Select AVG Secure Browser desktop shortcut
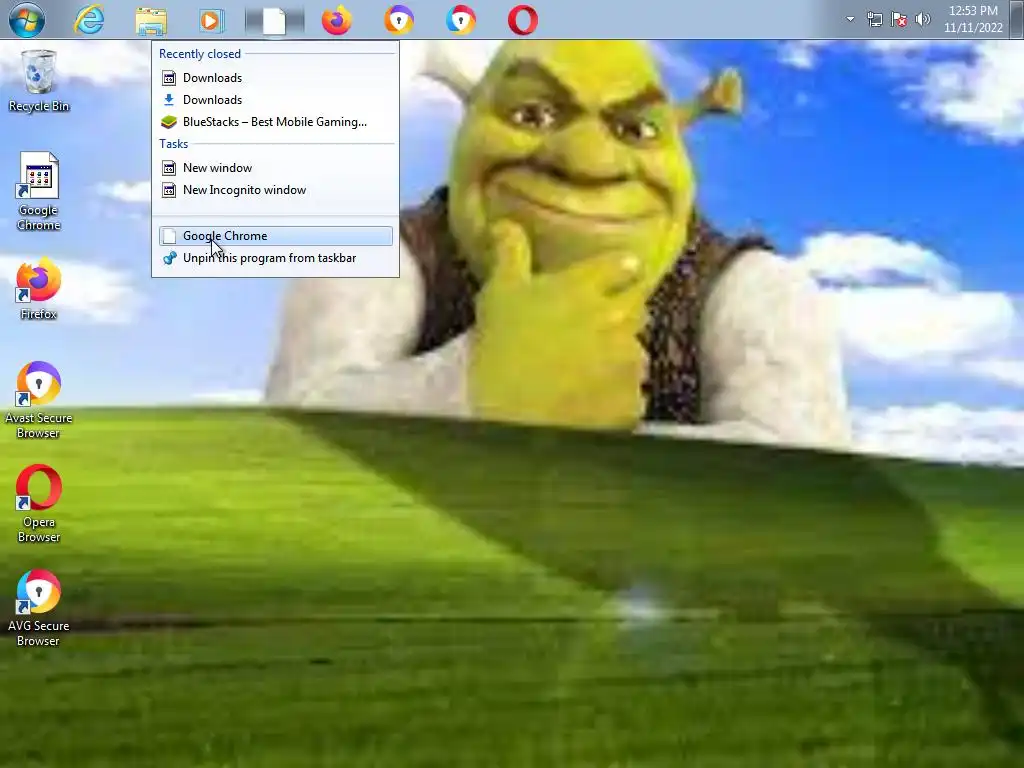The image size is (1024, 768). point(39,608)
